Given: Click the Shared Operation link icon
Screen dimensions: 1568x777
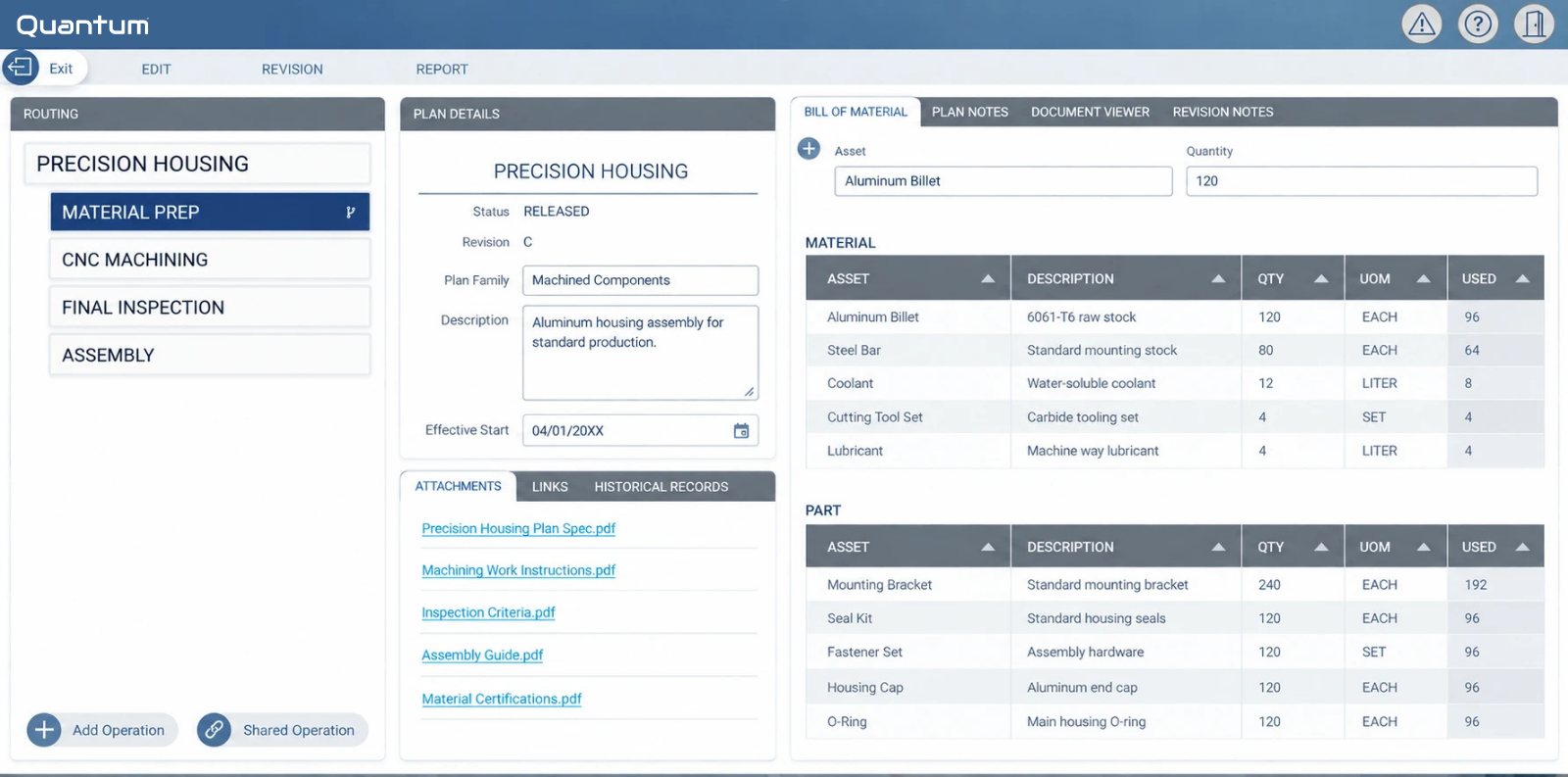Looking at the screenshot, I should 214,730.
